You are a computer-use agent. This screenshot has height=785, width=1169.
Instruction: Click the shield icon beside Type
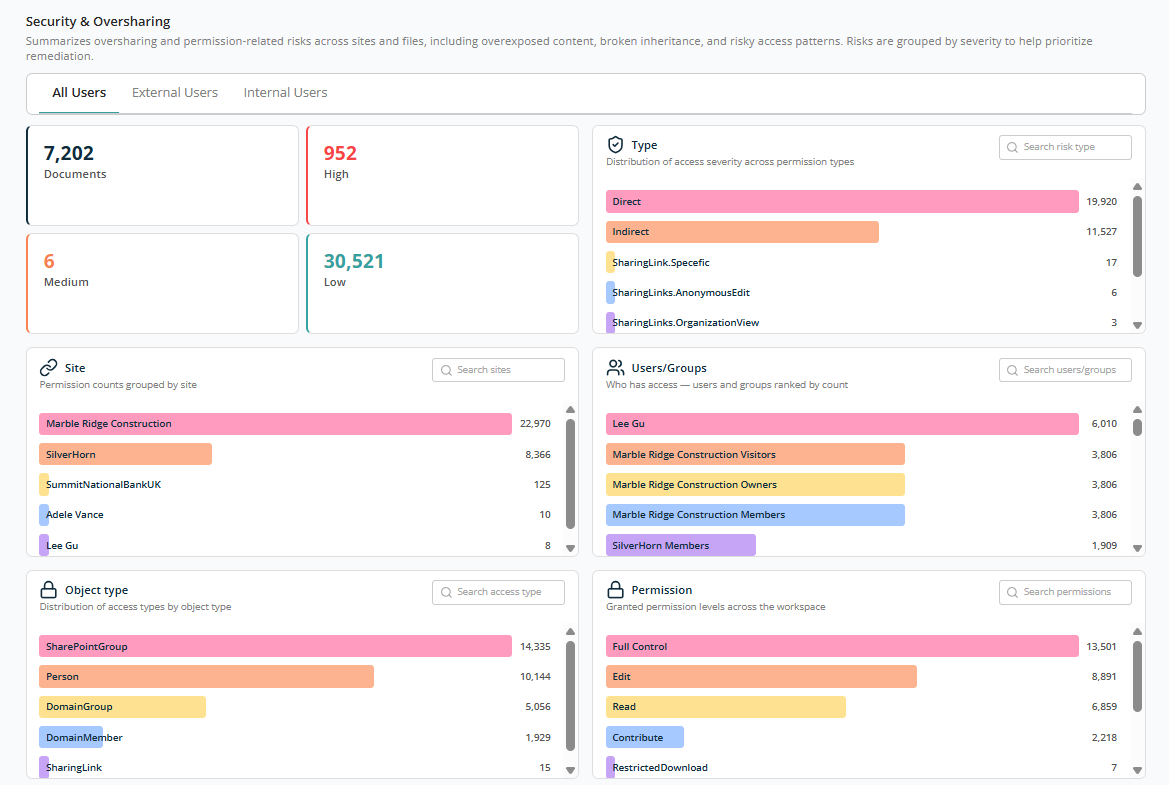click(x=615, y=145)
